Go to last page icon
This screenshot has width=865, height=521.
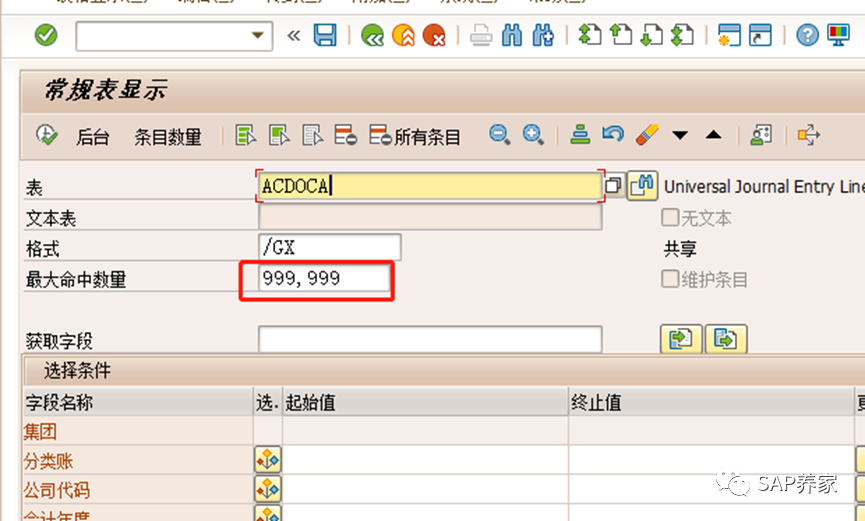682,35
